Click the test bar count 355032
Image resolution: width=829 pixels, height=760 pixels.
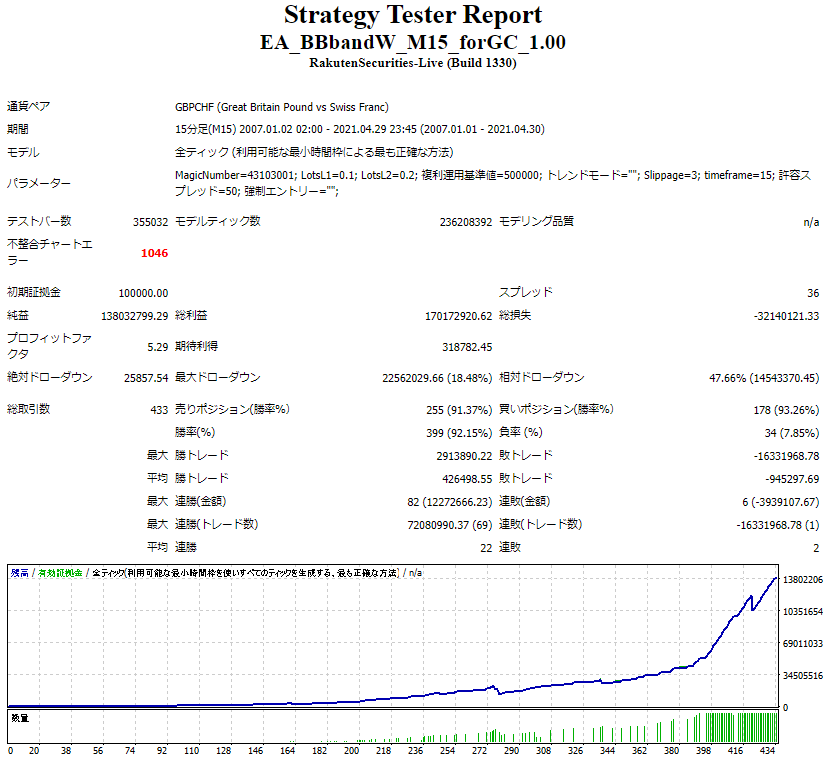tap(150, 222)
